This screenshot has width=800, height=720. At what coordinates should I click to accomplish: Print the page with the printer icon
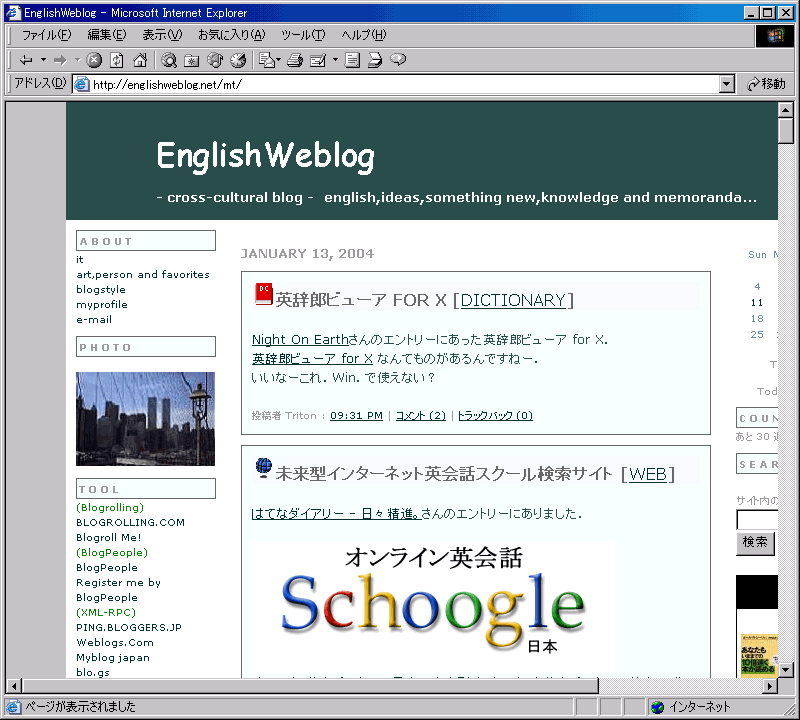(295, 60)
